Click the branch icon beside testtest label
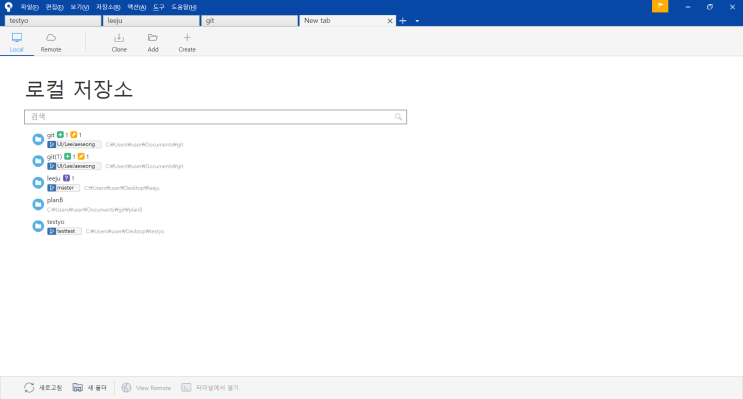The image size is (743, 399). click(52, 231)
